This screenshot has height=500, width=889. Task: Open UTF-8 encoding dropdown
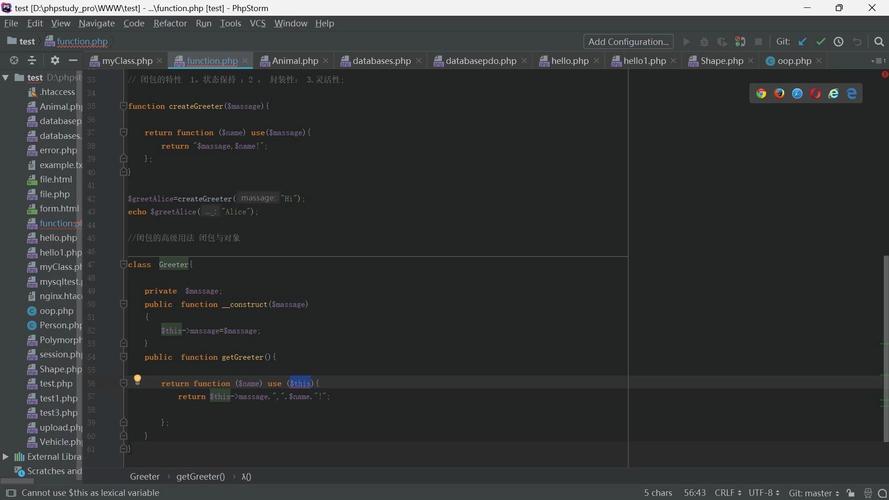(764, 493)
